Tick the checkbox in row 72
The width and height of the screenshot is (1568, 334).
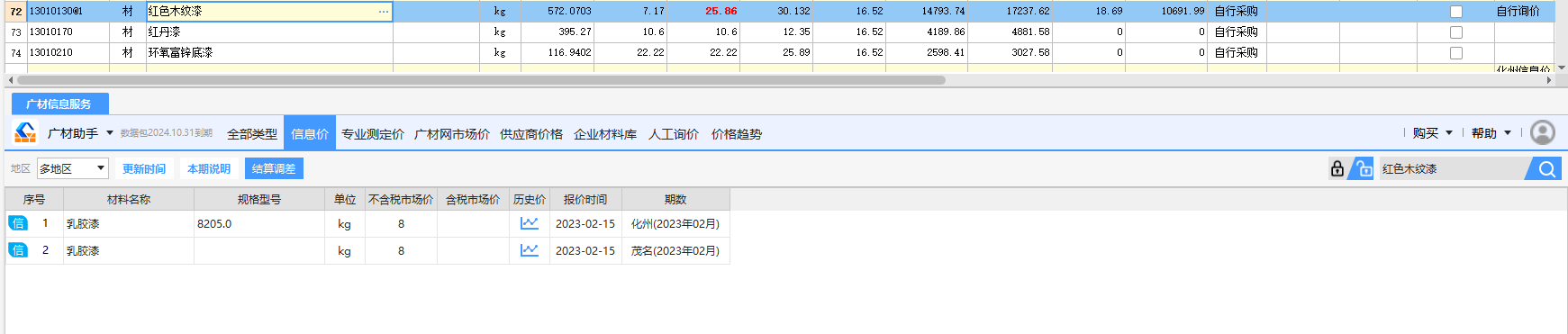(x=1455, y=12)
